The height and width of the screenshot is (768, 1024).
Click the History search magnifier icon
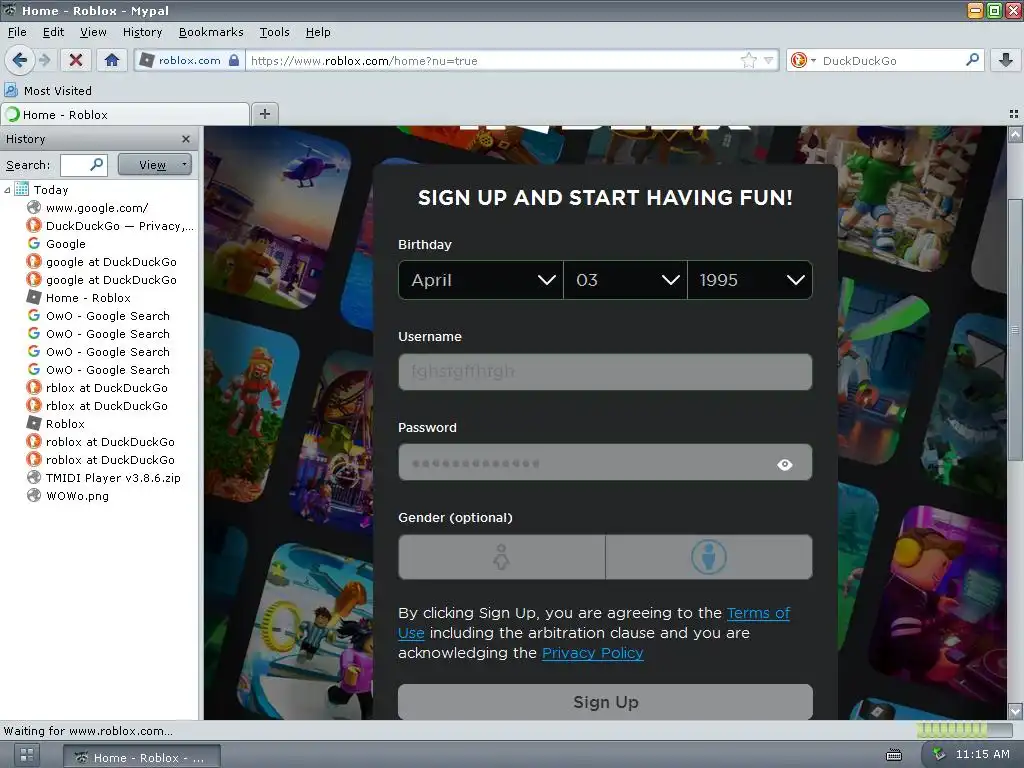pyautogui.click(x=97, y=165)
